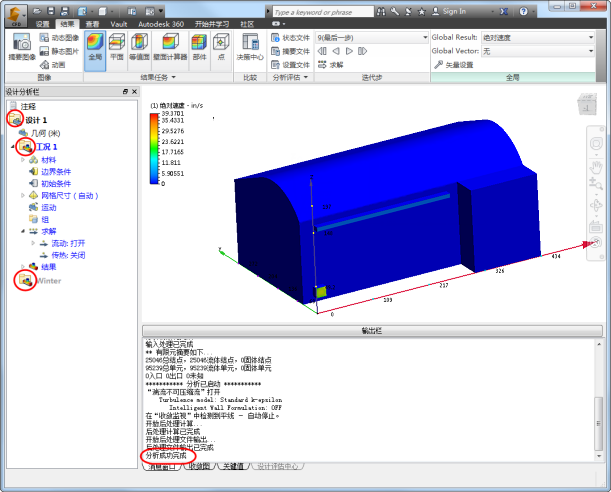Collapse the 工况 1 tree node

pyautogui.click(x=12, y=147)
